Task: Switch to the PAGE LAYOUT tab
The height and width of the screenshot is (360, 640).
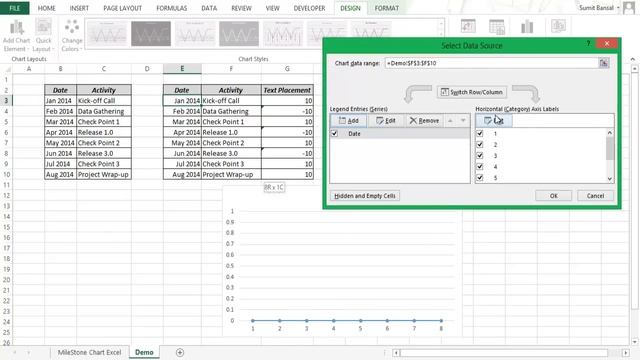Action: click(122, 8)
